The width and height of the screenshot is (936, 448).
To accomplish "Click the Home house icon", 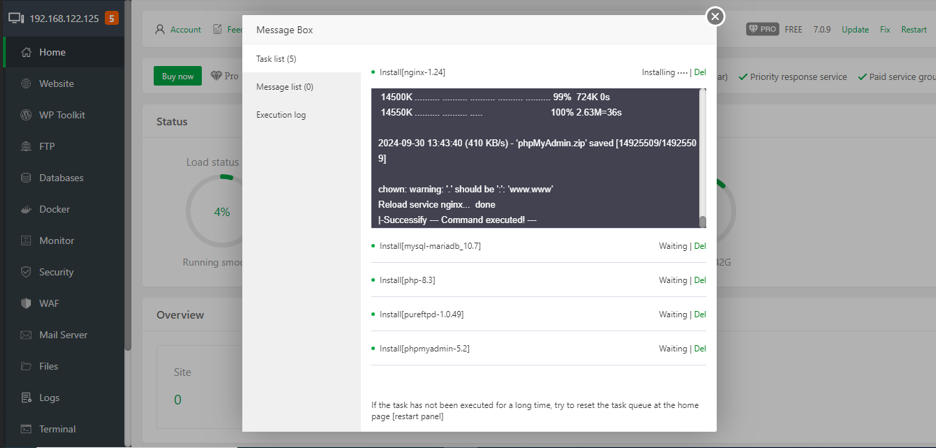I will point(26,52).
